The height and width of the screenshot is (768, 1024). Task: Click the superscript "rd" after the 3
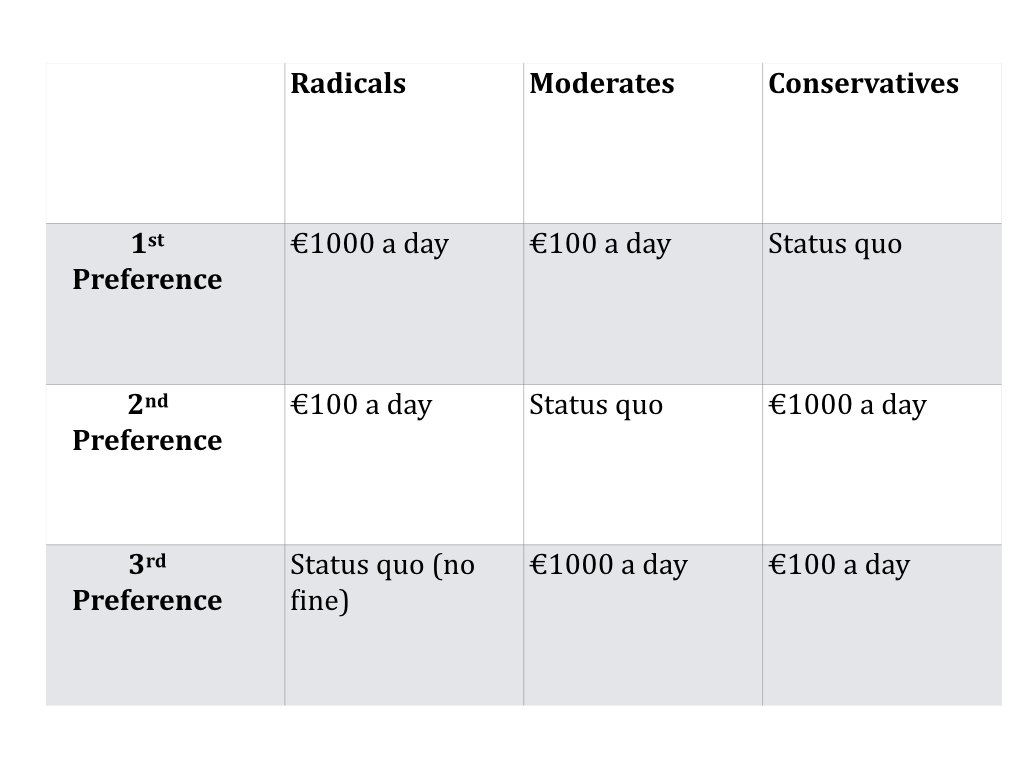[x=156, y=560]
